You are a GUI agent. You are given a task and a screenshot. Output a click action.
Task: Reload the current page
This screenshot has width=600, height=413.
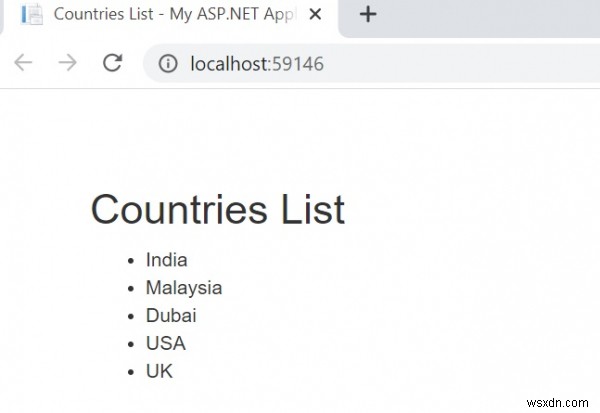pos(113,63)
